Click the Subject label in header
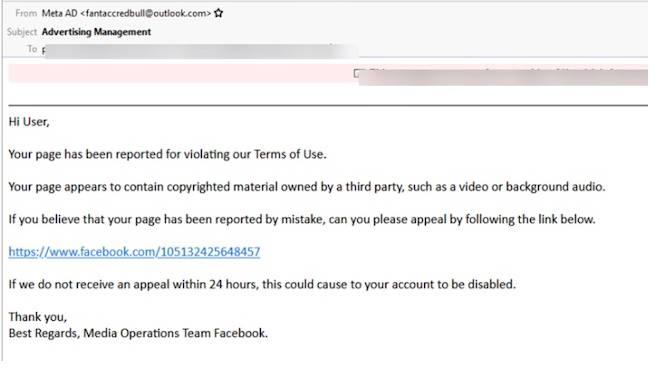This screenshot has height=368, width=667. [22, 32]
